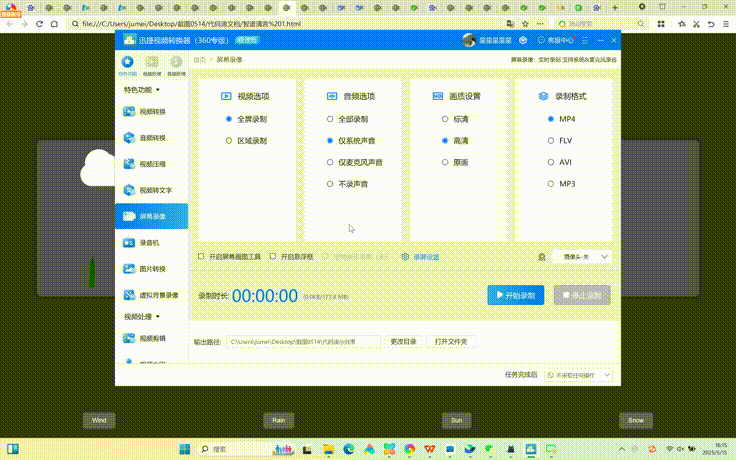The height and width of the screenshot is (460, 736).
Task: Open the 客服中心 support chat
Action: point(556,40)
